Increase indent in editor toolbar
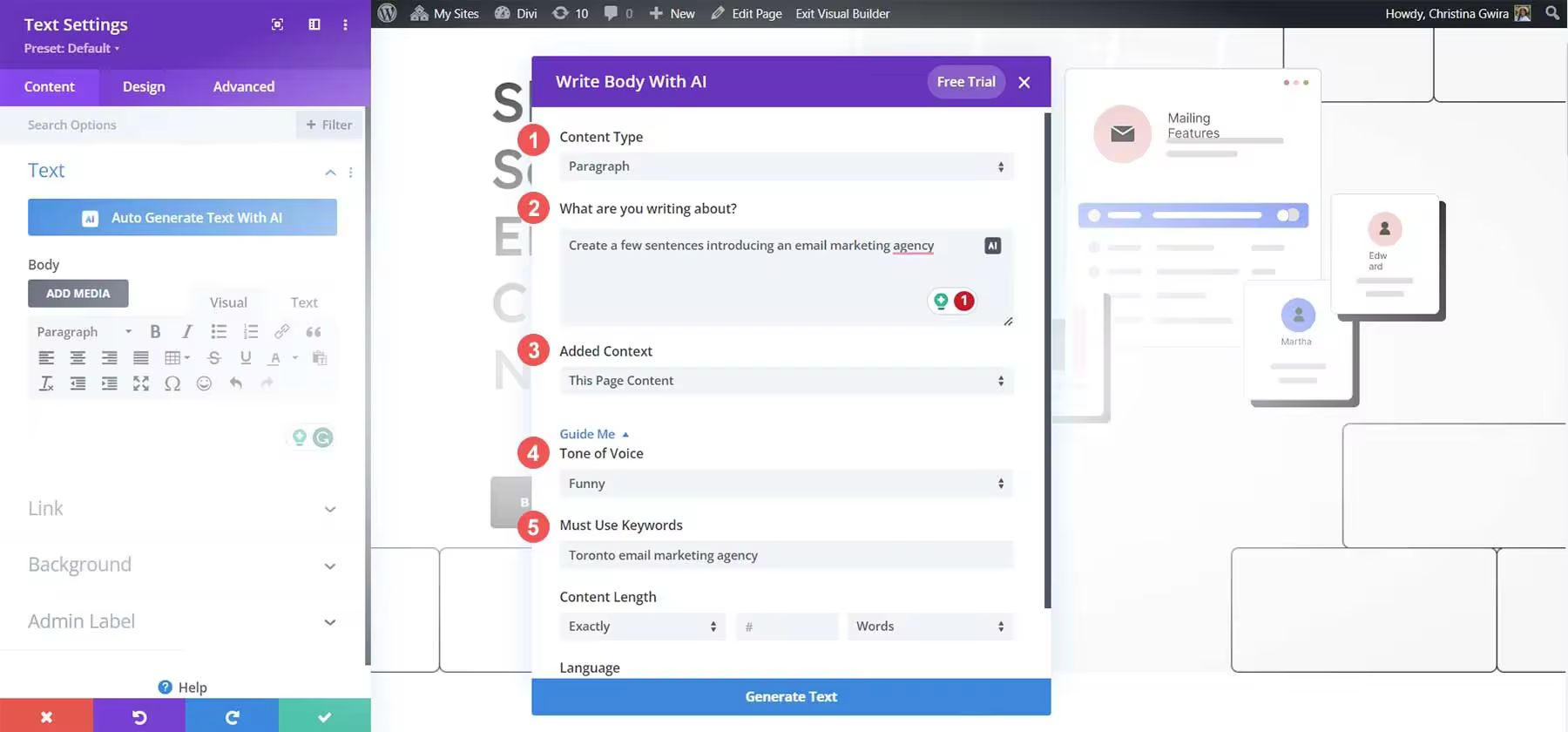Screen dimensions: 1568x732 (109, 383)
